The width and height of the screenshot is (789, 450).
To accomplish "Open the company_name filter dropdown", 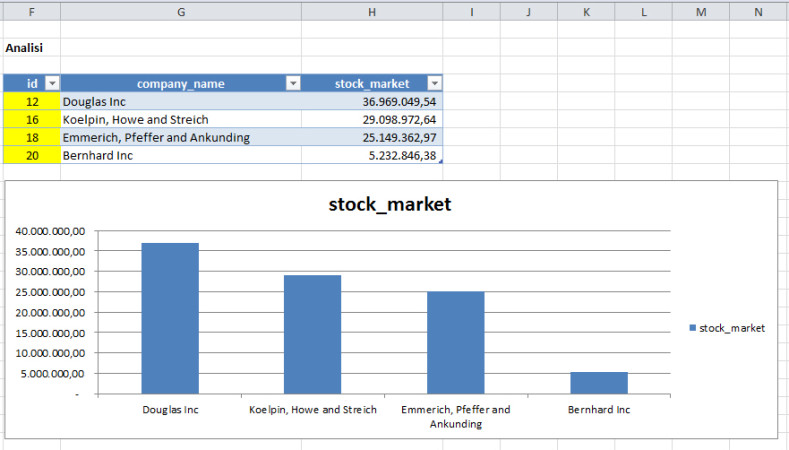I will point(293,84).
